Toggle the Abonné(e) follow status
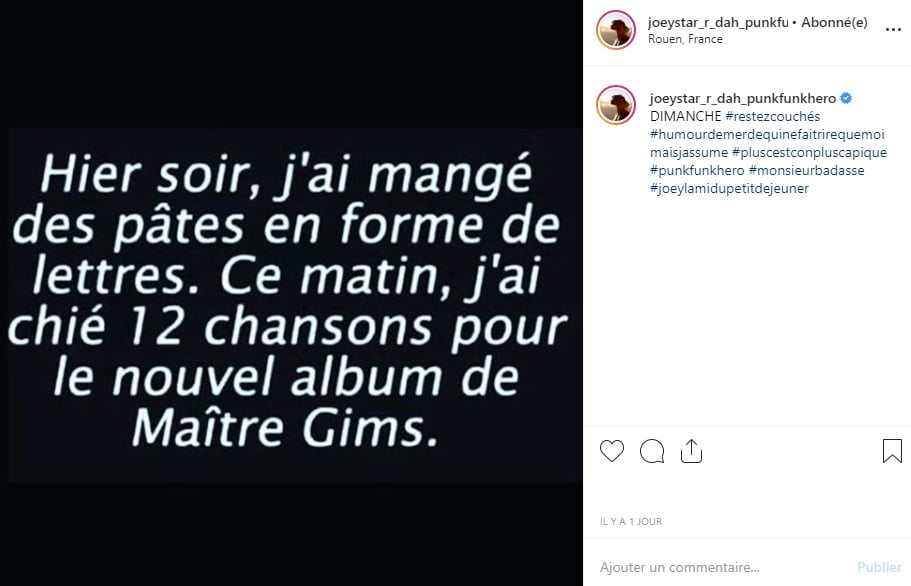 click(x=834, y=22)
